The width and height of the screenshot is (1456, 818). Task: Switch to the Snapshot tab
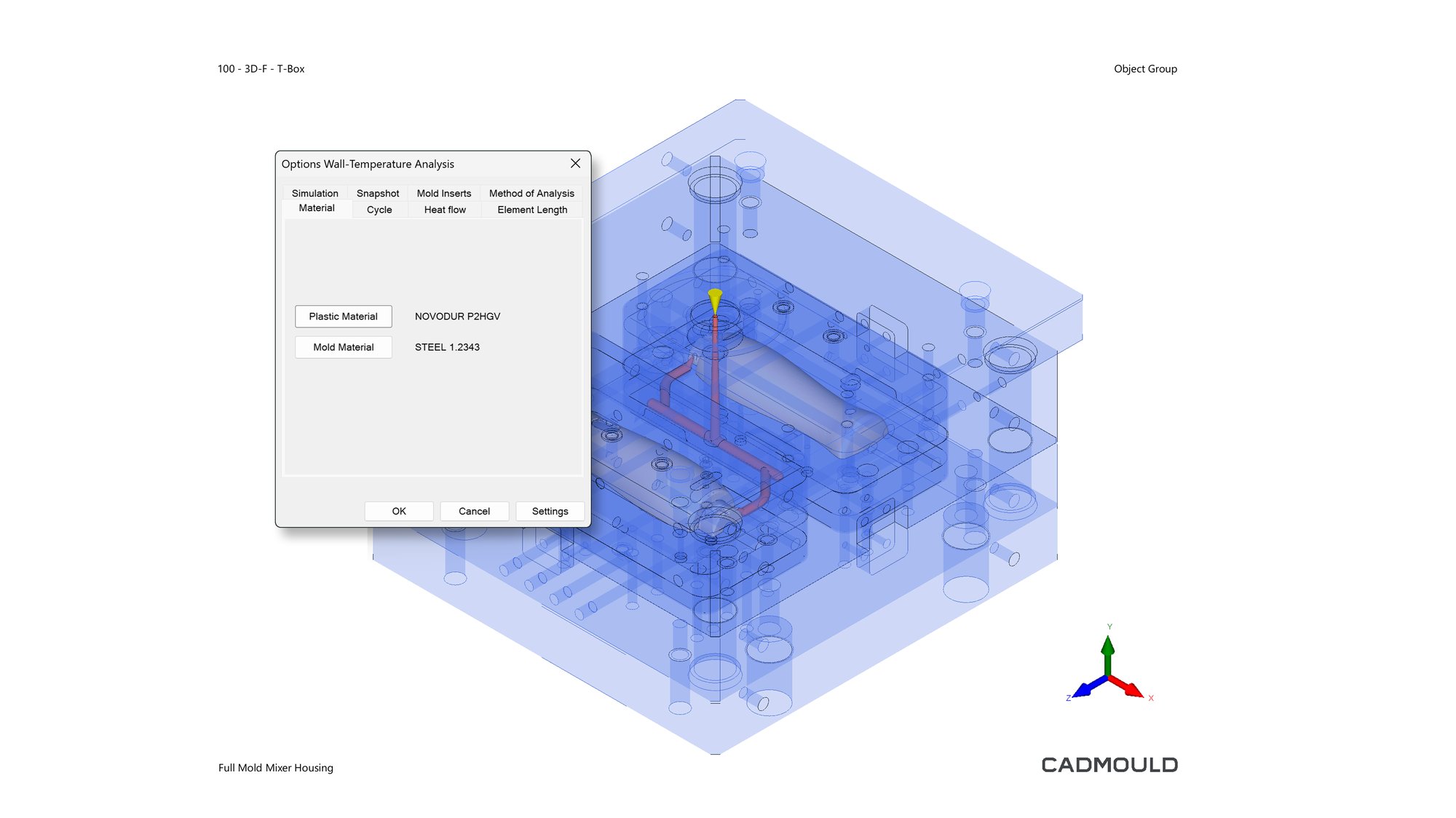pos(377,193)
